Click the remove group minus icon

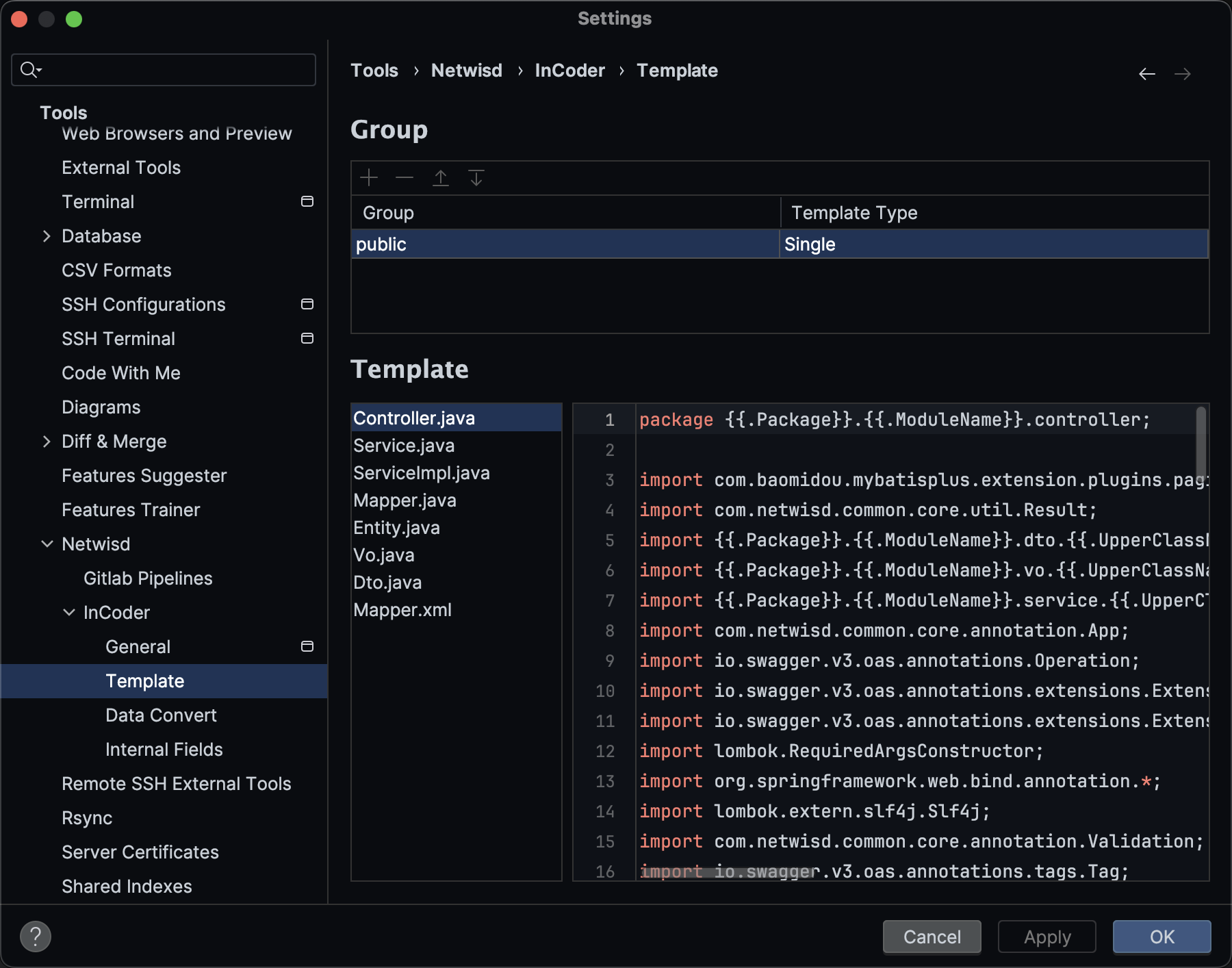click(405, 178)
